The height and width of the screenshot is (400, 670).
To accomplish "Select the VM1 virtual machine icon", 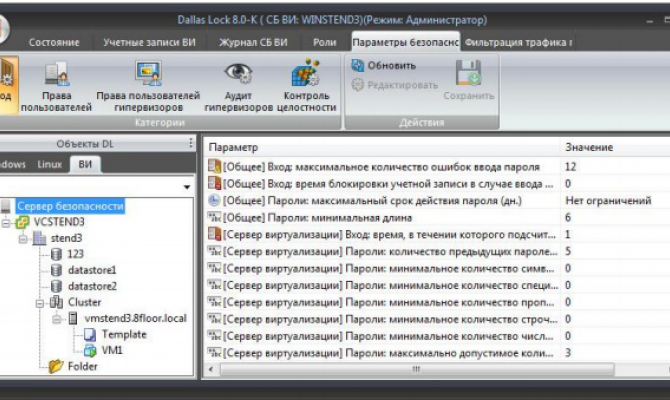I will tap(90, 350).
